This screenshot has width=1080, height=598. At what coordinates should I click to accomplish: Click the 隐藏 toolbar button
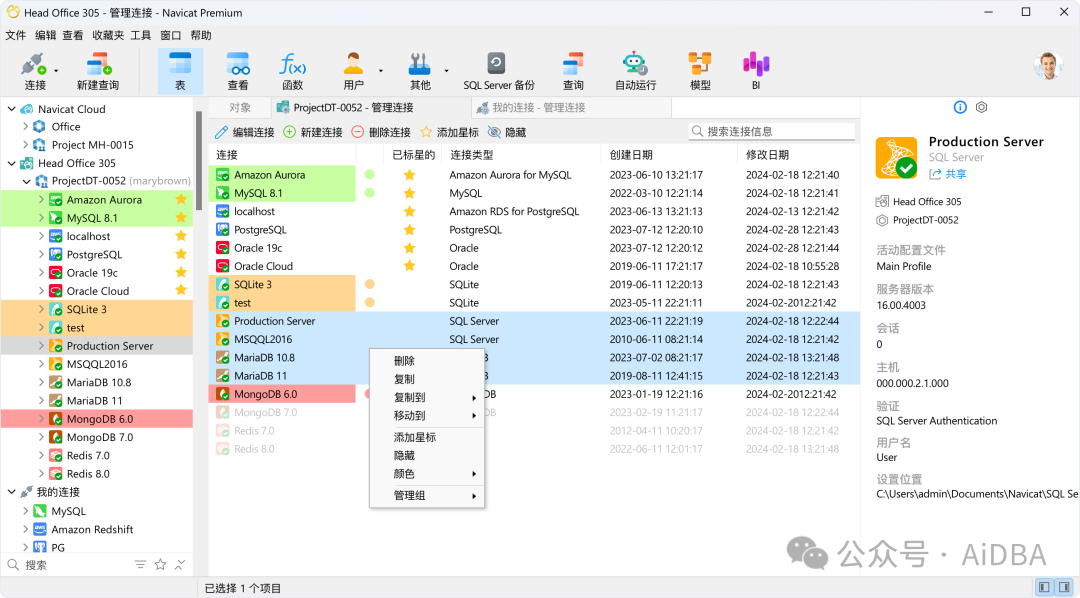click(506, 132)
